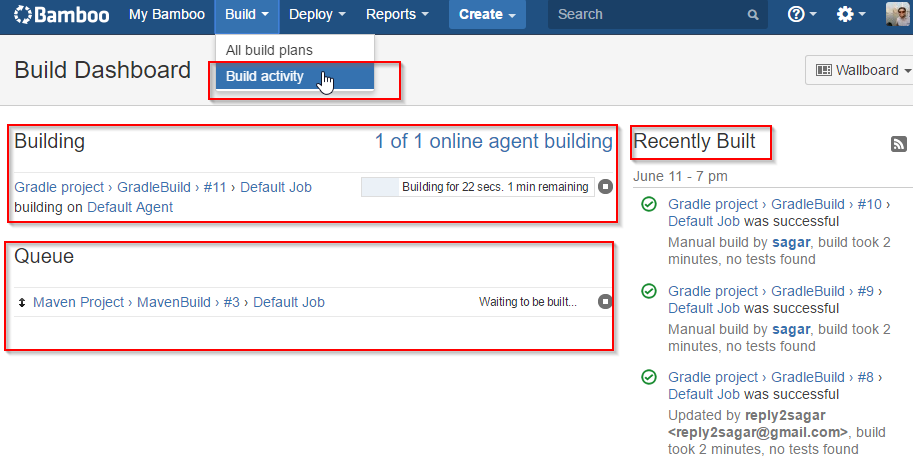This screenshot has height=461, width=913.
Task: Open the Create dropdown button
Action: coord(487,15)
